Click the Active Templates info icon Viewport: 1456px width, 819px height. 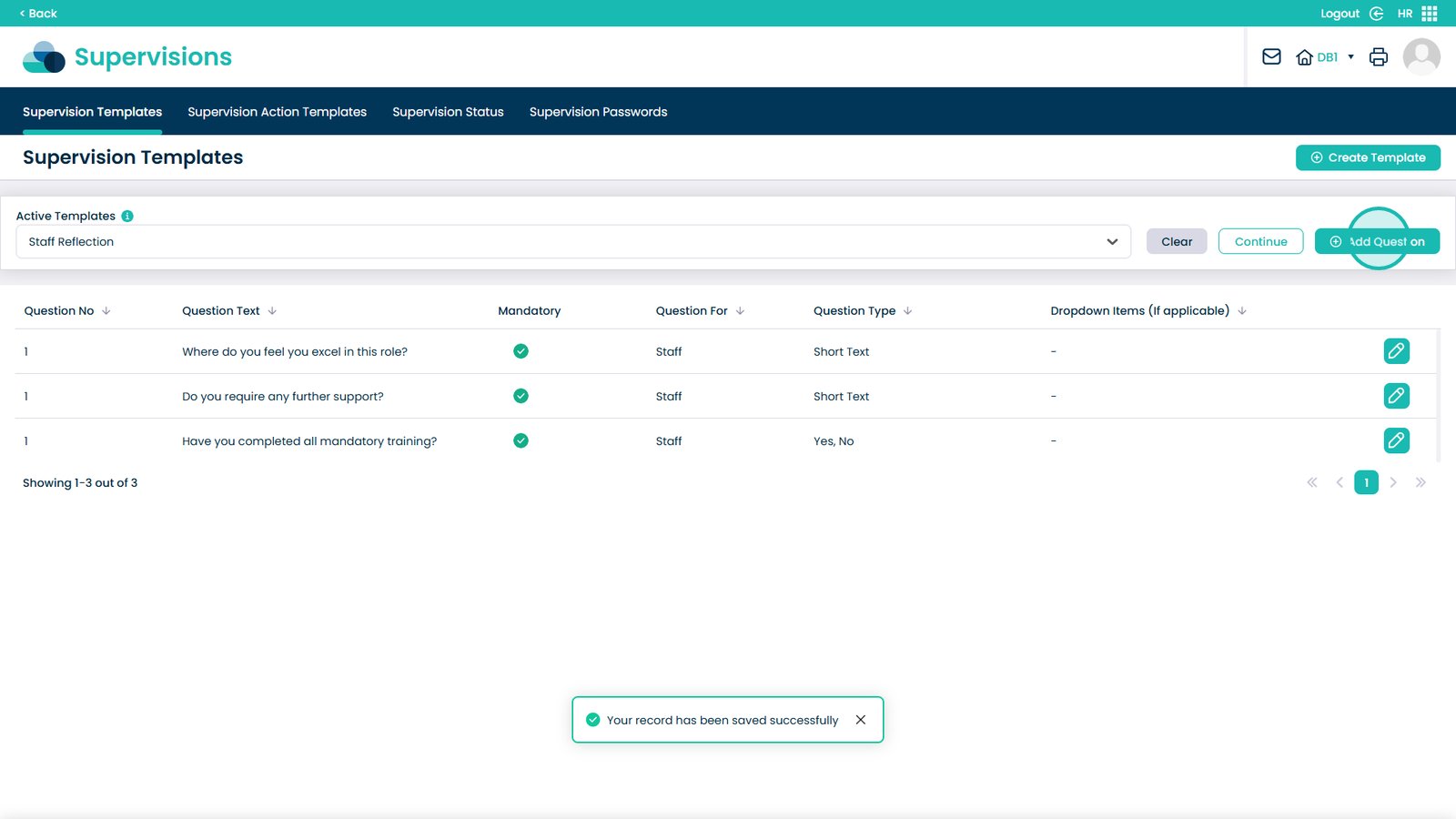(127, 216)
